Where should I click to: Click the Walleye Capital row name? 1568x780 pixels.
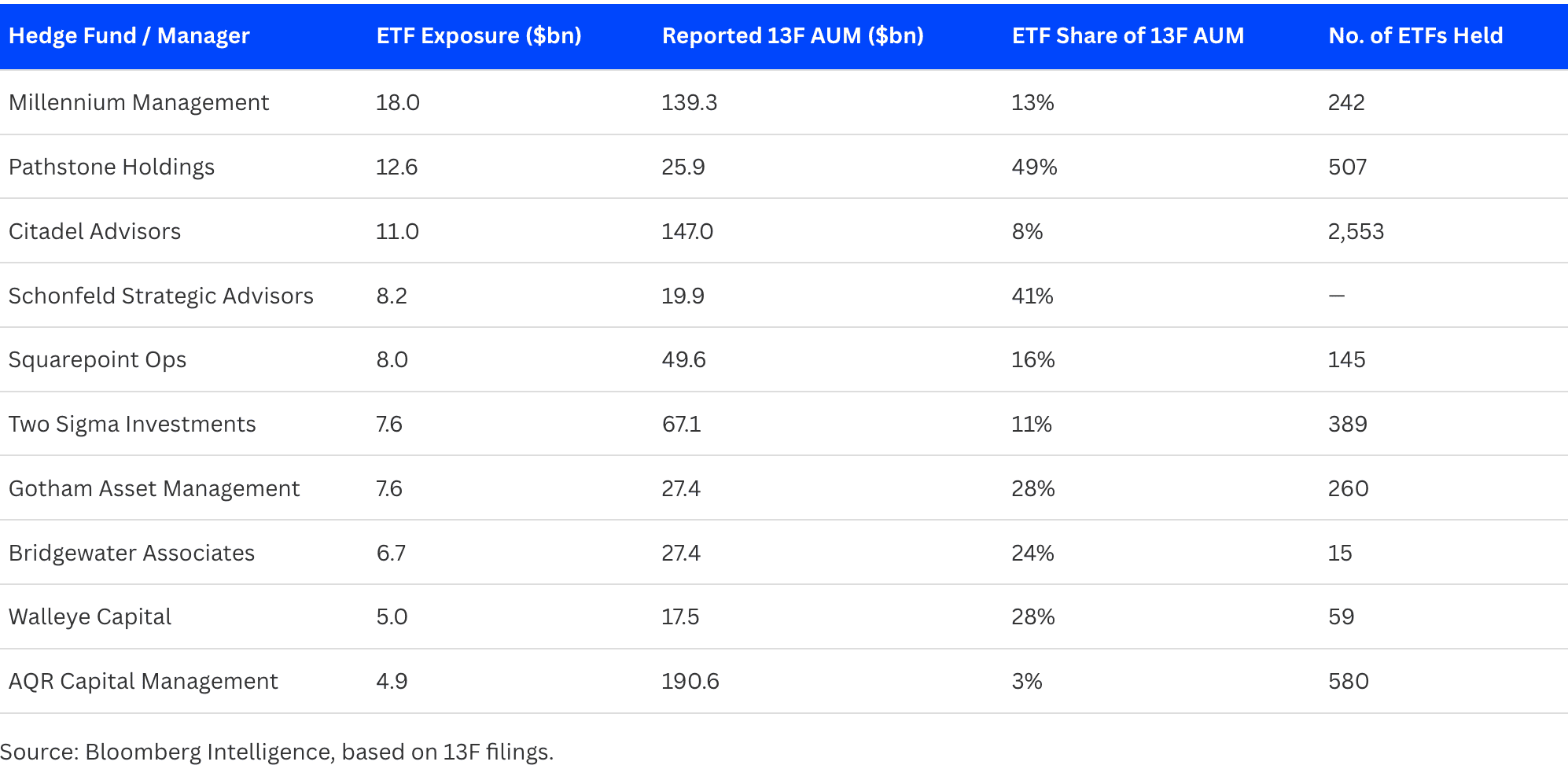point(90,617)
